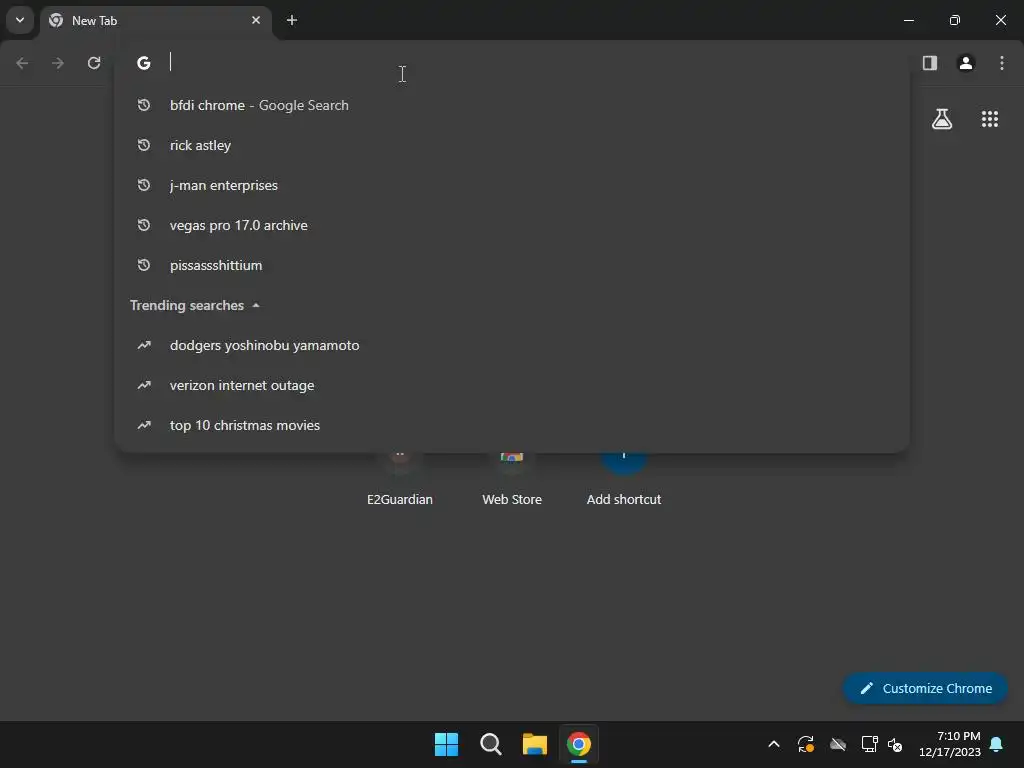Click history icon beside pissassshittium

coord(144,265)
